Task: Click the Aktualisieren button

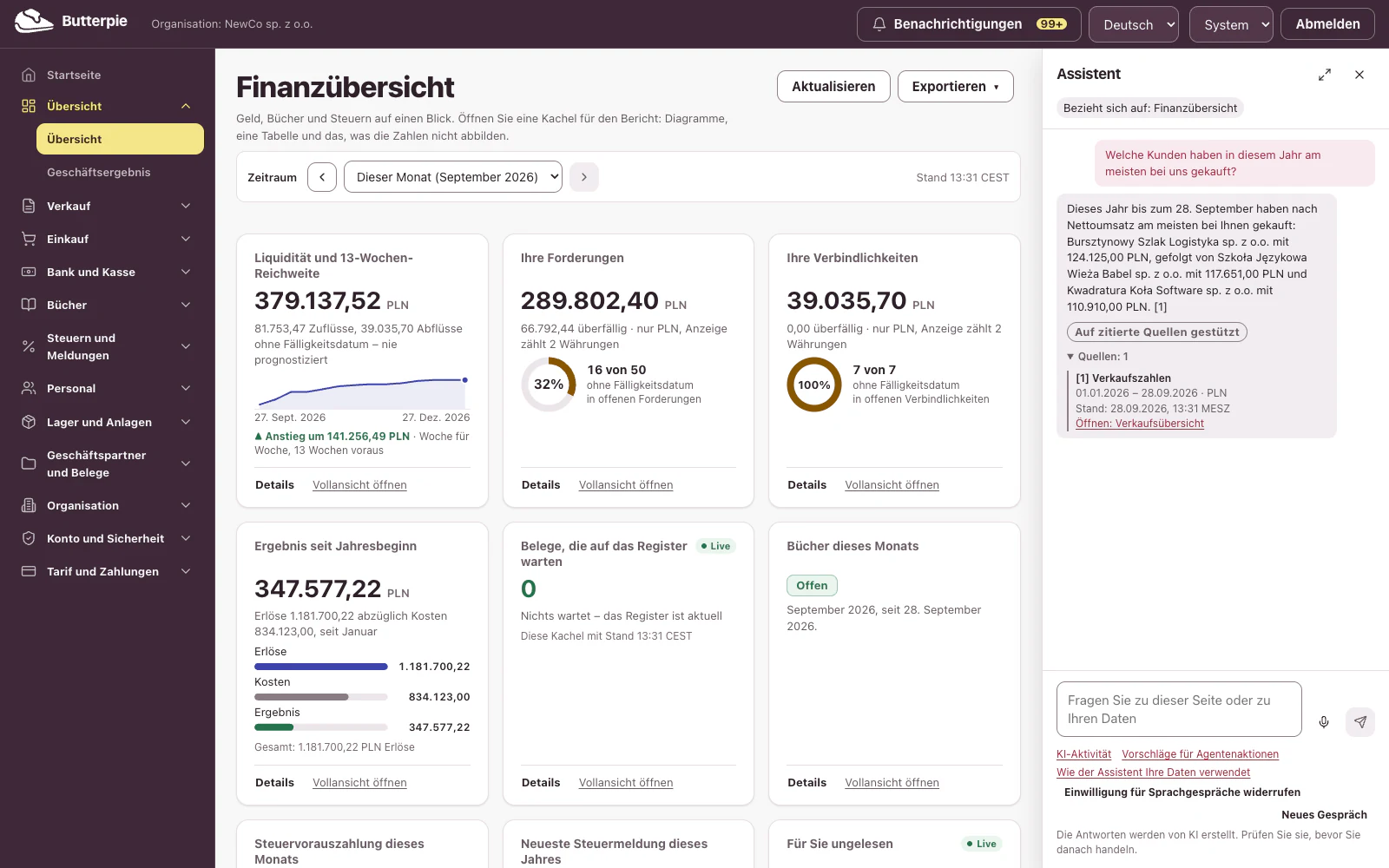Action: [833, 87]
